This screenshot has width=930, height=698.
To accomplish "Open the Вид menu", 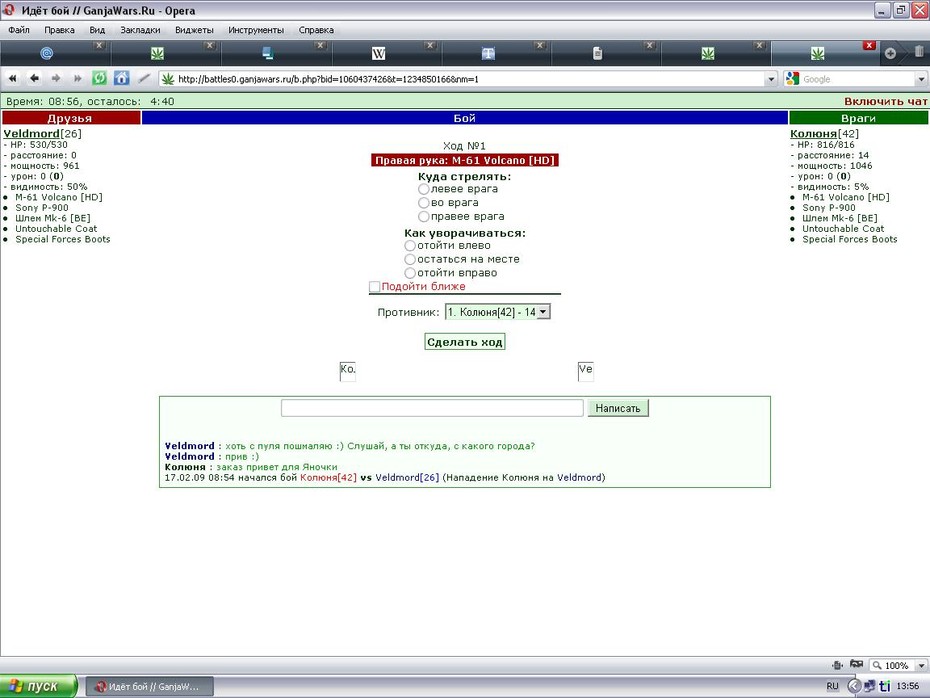I will (x=97, y=30).
